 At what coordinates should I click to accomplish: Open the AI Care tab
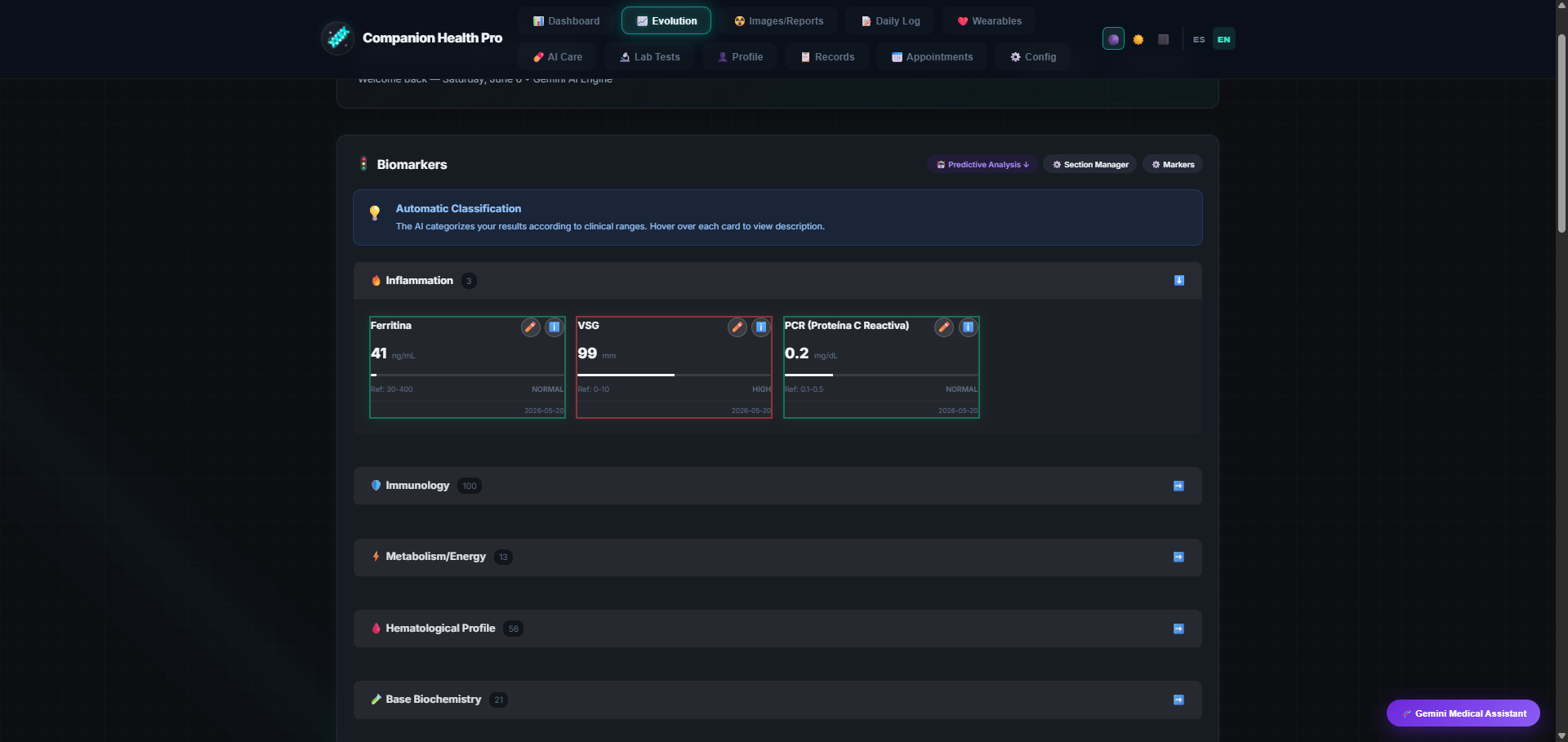tap(558, 57)
